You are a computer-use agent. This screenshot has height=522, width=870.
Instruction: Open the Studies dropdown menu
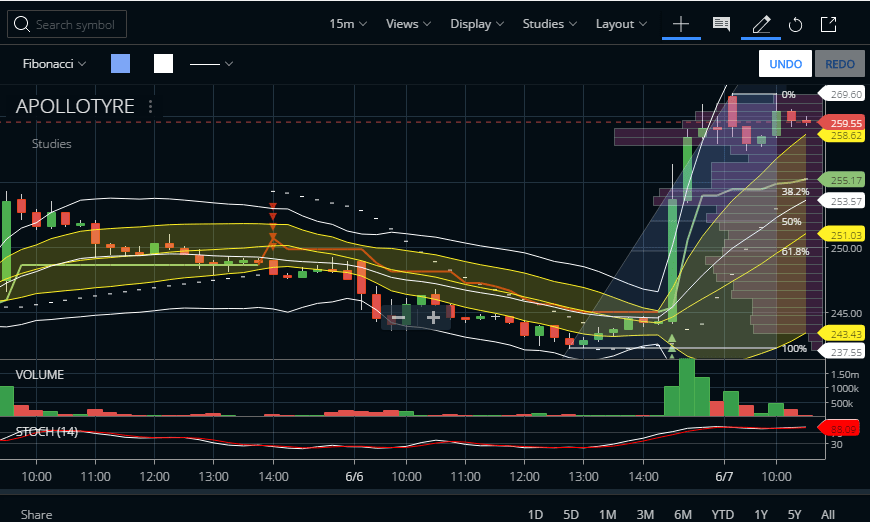[x=549, y=24]
